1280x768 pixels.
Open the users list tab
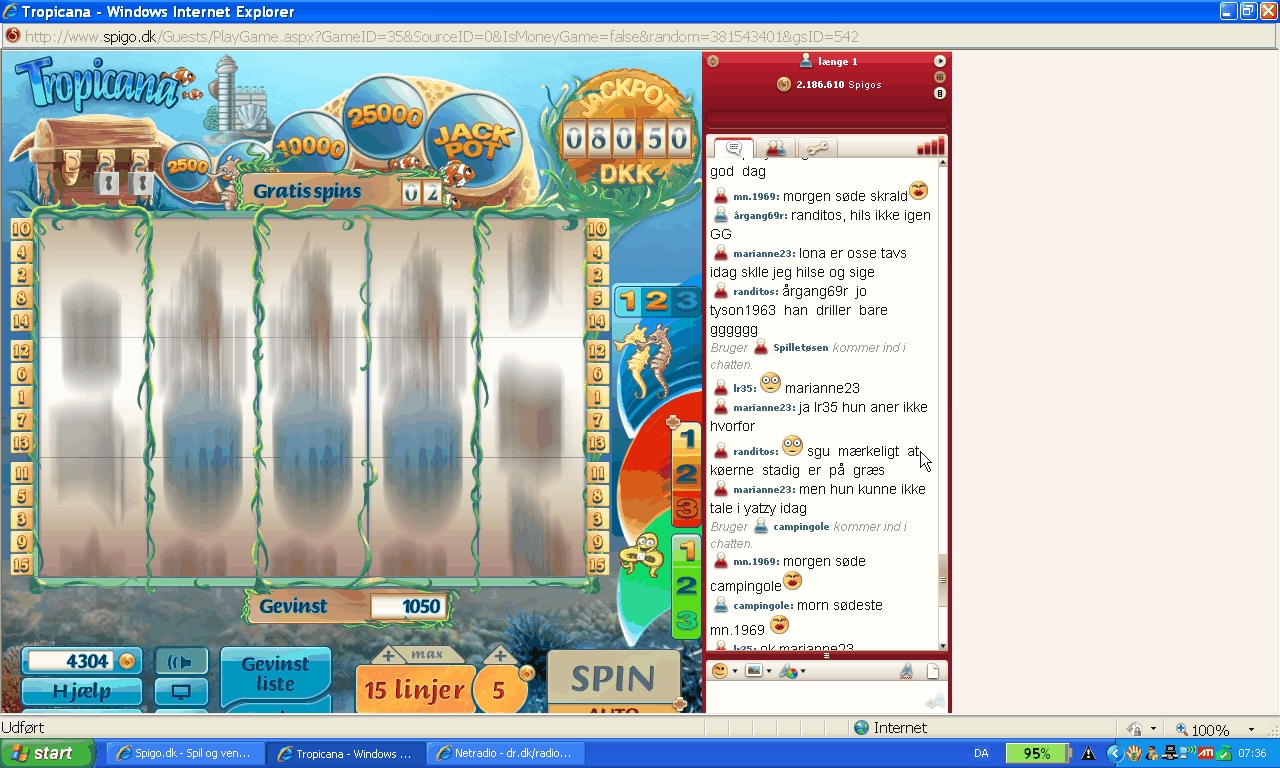coord(775,148)
